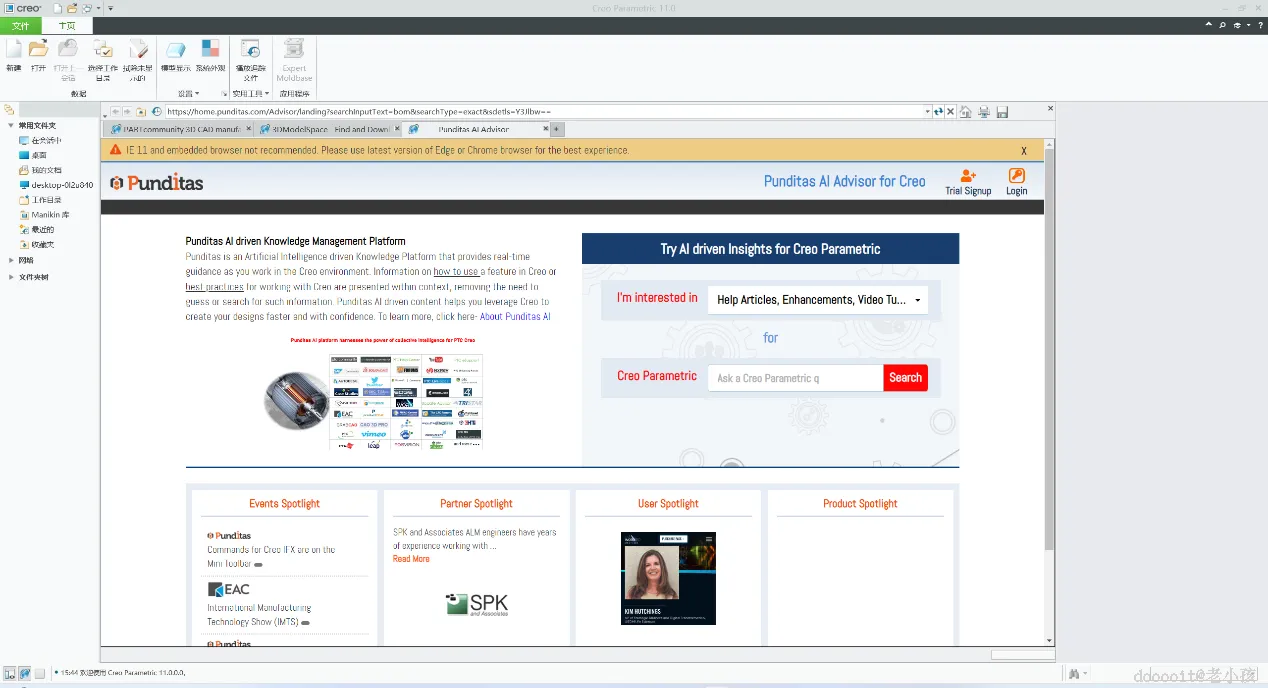Click the browser forward arrow
Image resolution: width=1268 pixels, height=688 pixels.
[127, 112]
